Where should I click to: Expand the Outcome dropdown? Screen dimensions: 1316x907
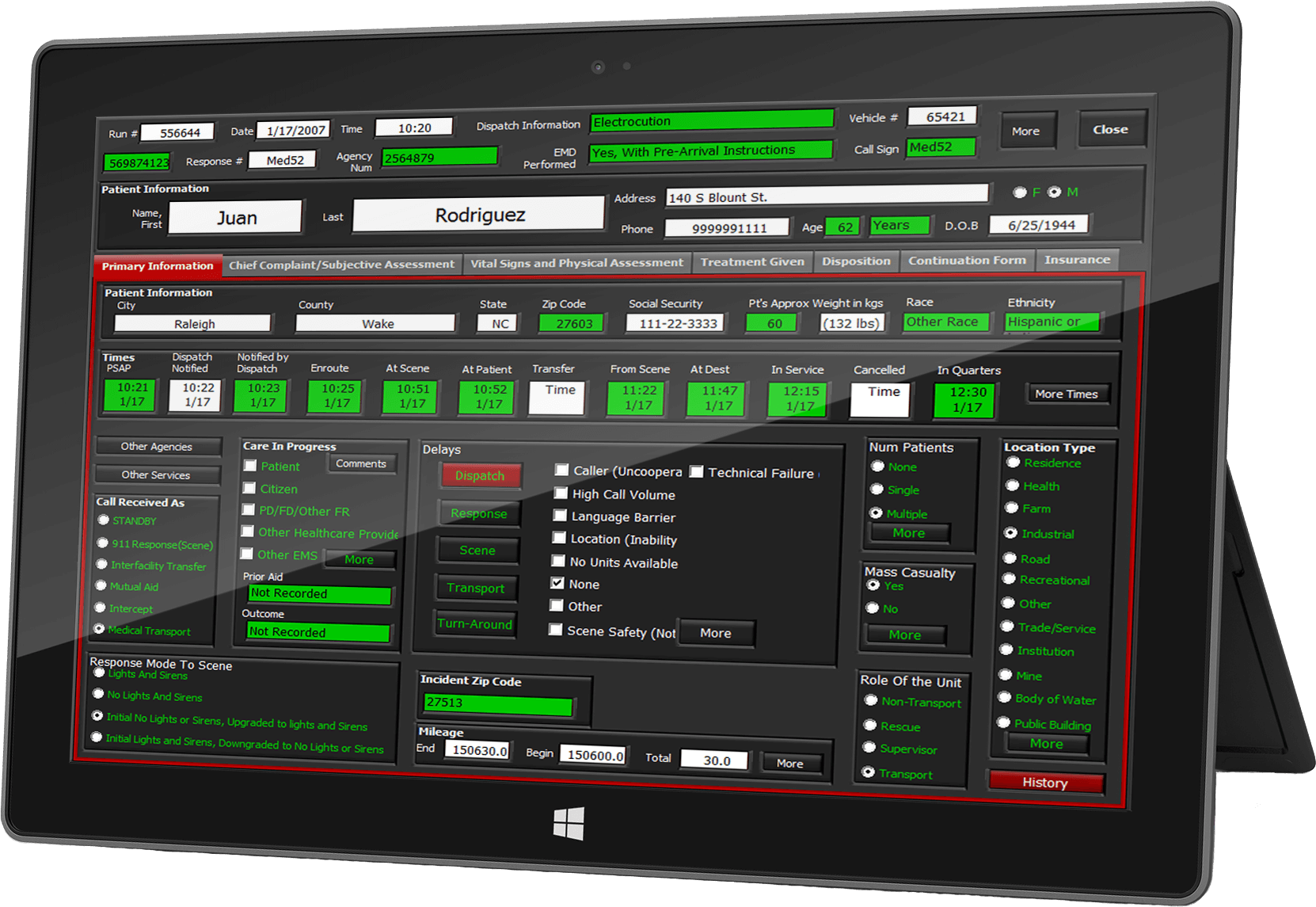coord(318,632)
